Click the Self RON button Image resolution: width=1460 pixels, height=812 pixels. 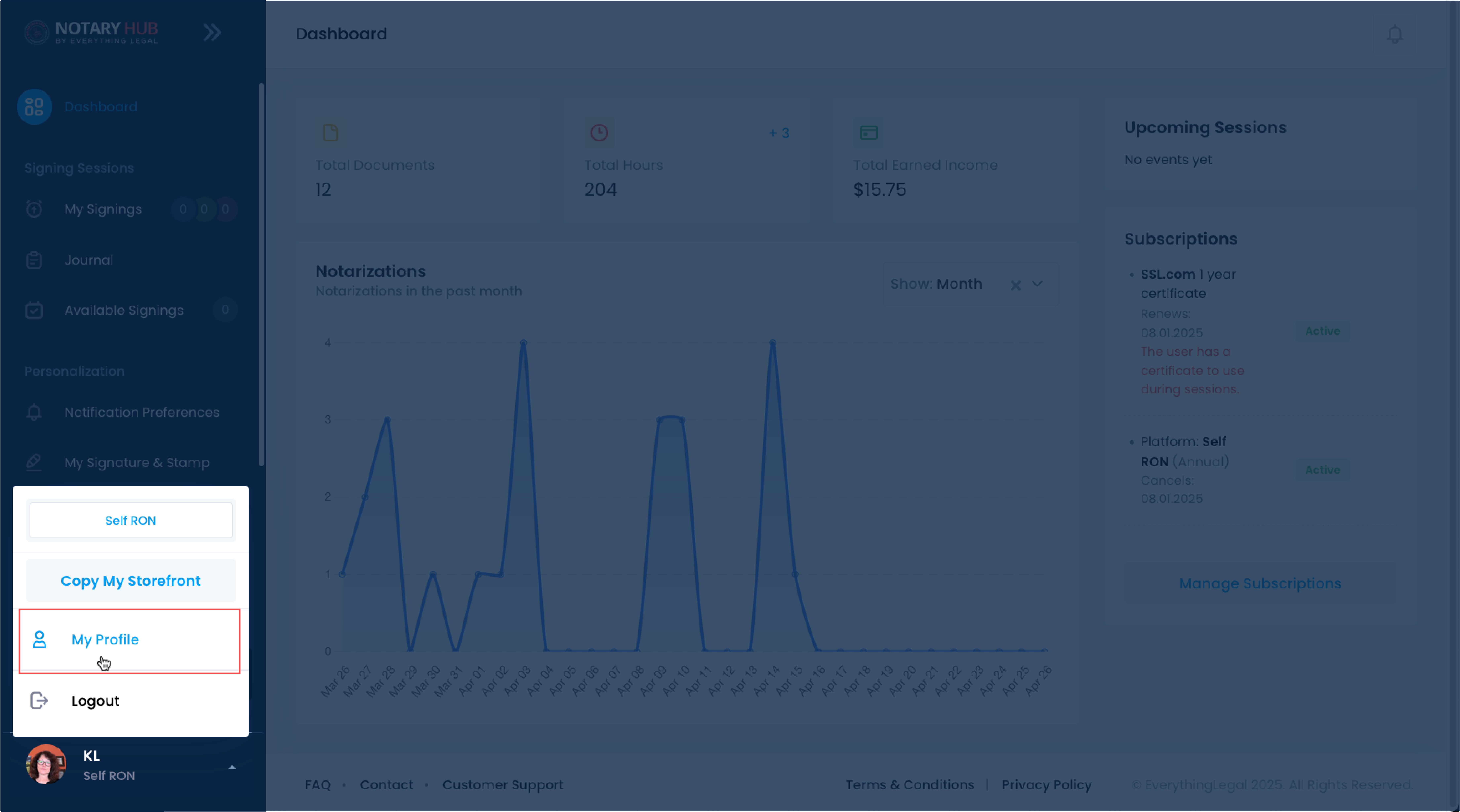coord(131,520)
